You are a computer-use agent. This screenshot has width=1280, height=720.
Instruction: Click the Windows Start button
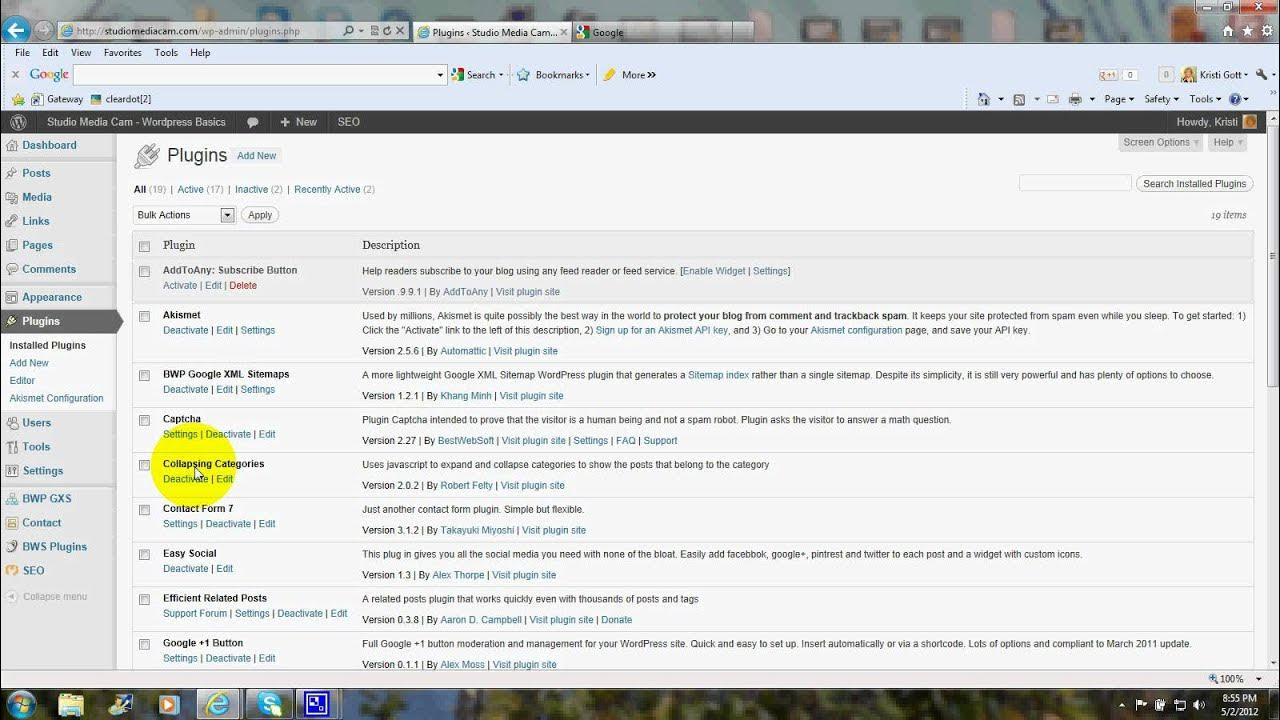[x=21, y=704]
